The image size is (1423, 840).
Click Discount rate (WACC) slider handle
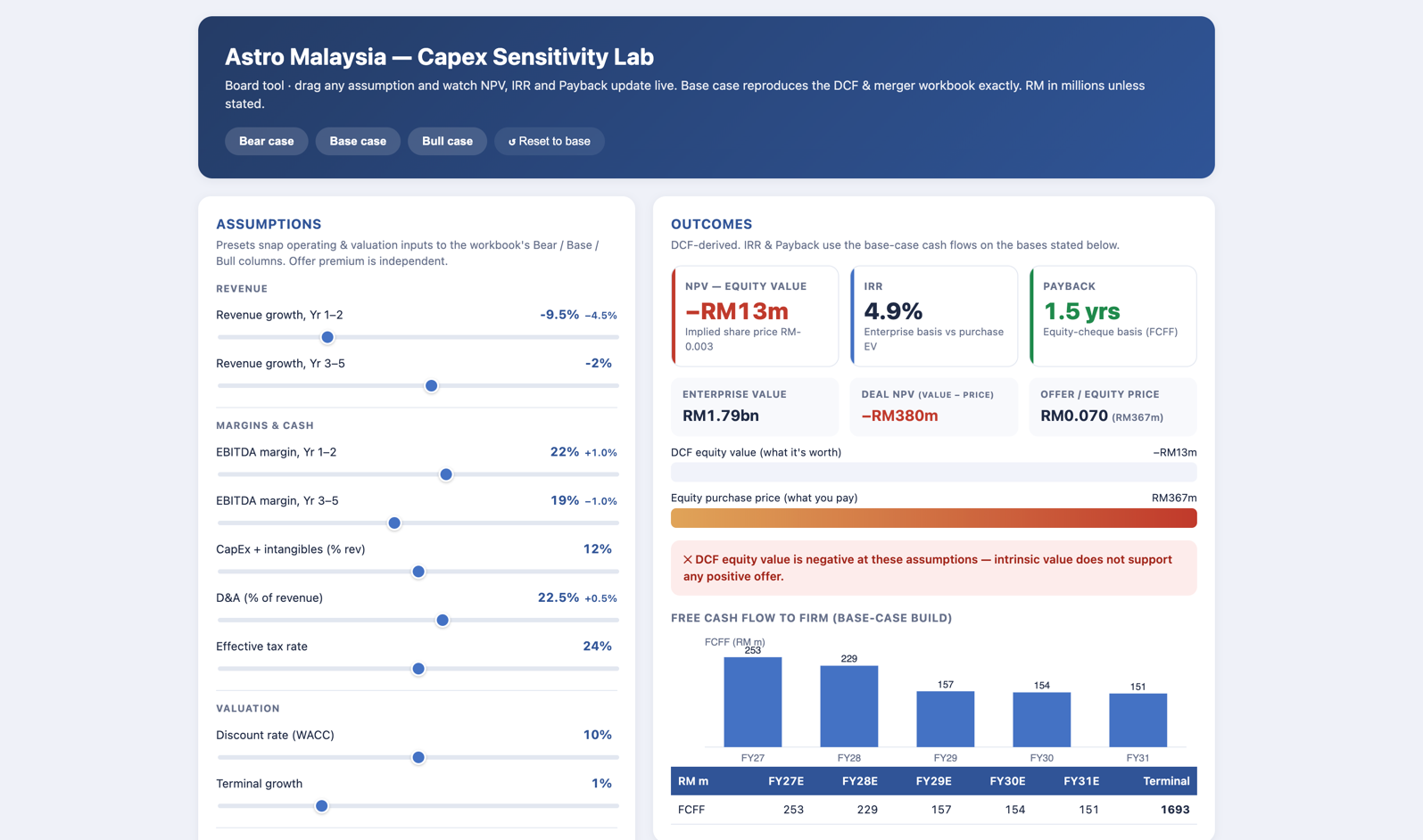pos(418,757)
